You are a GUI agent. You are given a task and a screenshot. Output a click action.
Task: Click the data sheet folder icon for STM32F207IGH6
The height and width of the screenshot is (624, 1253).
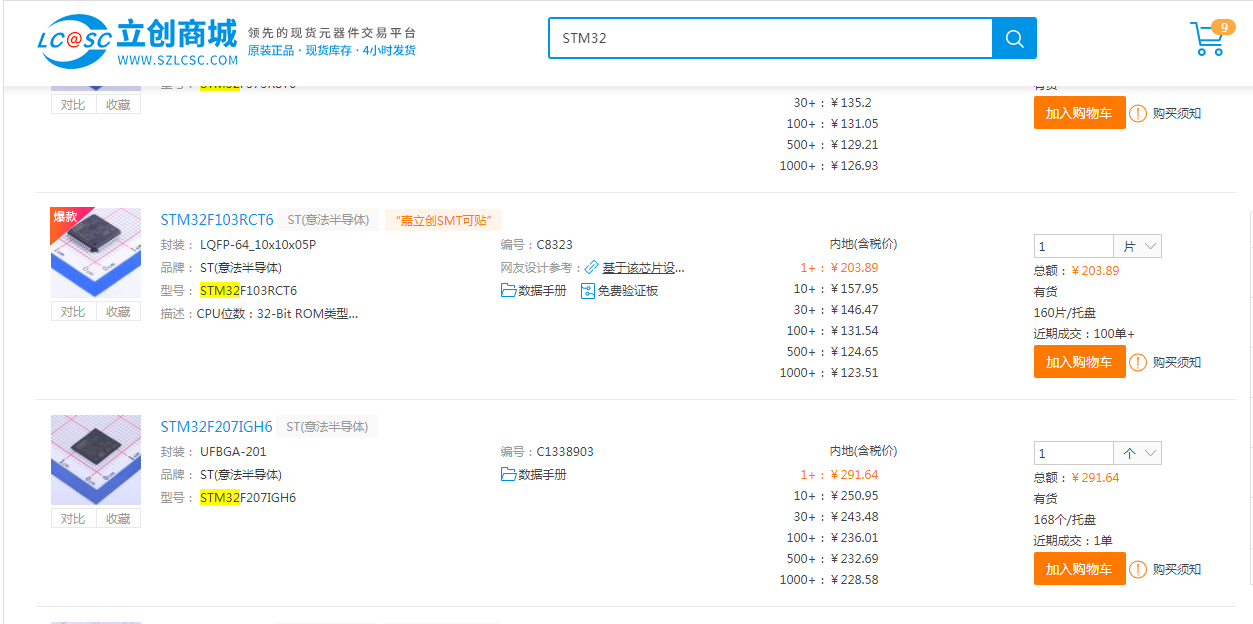point(508,475)
